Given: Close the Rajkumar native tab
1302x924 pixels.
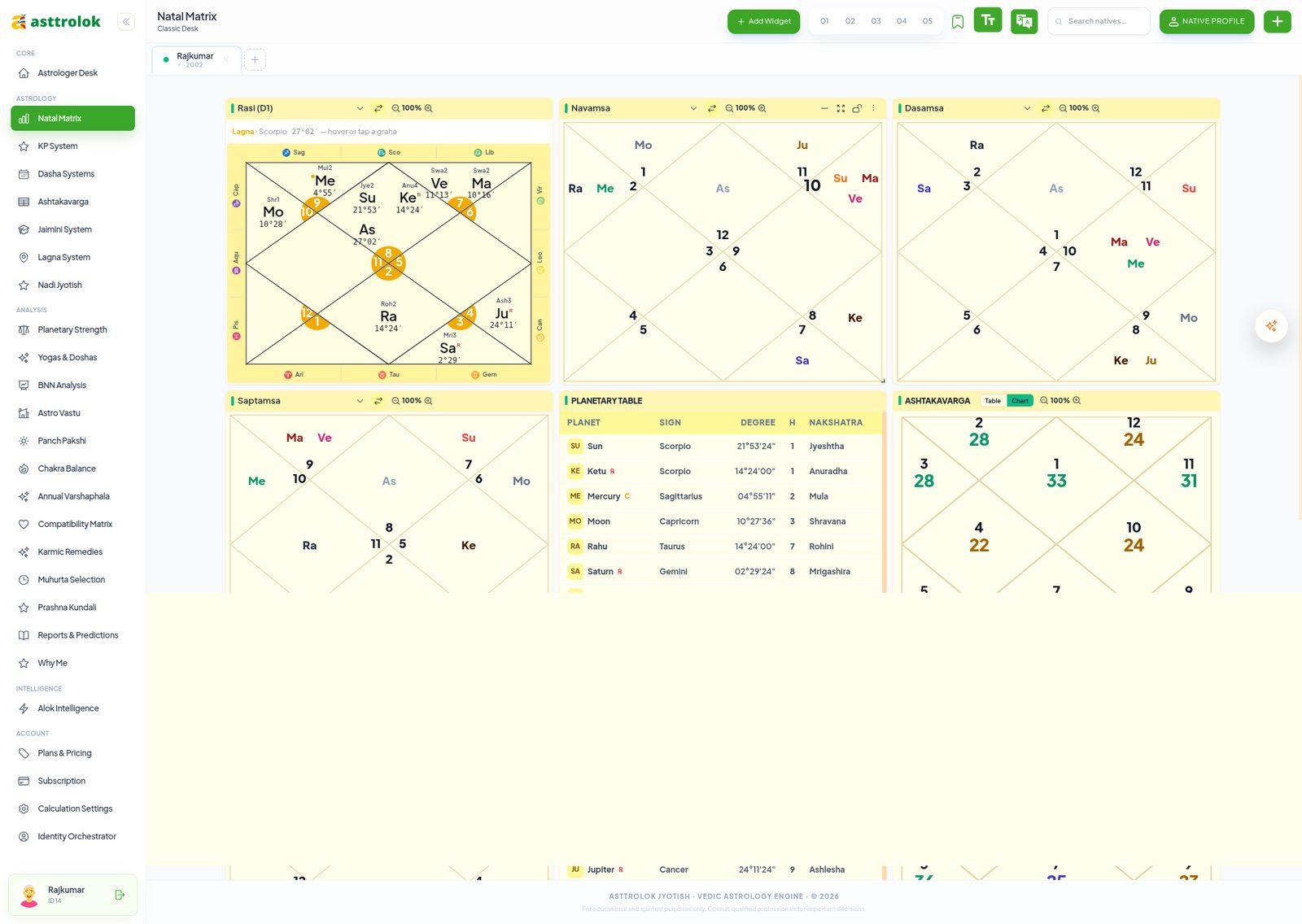Looking at the screenshot, I should 226,59.
